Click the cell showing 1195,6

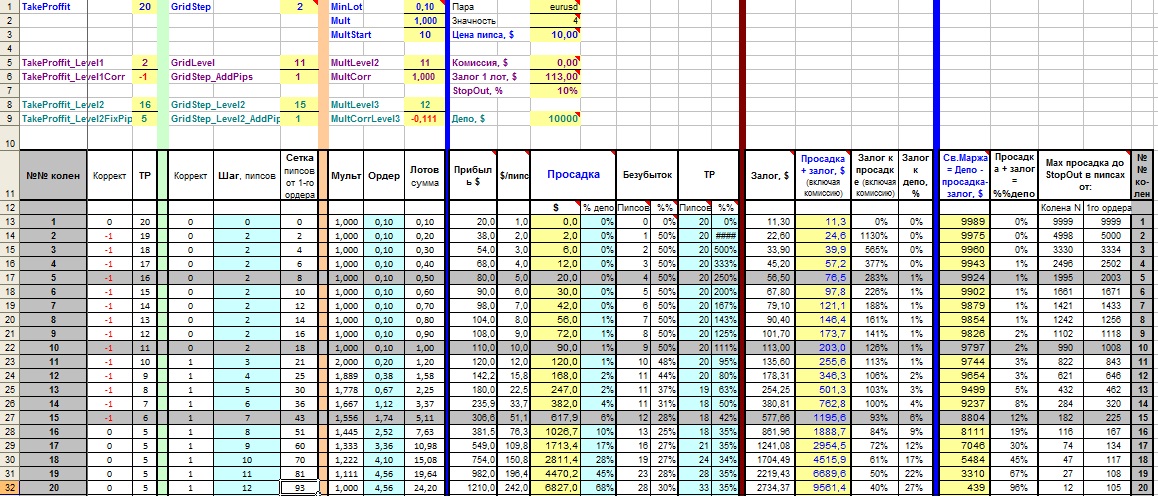click(823, 418)
